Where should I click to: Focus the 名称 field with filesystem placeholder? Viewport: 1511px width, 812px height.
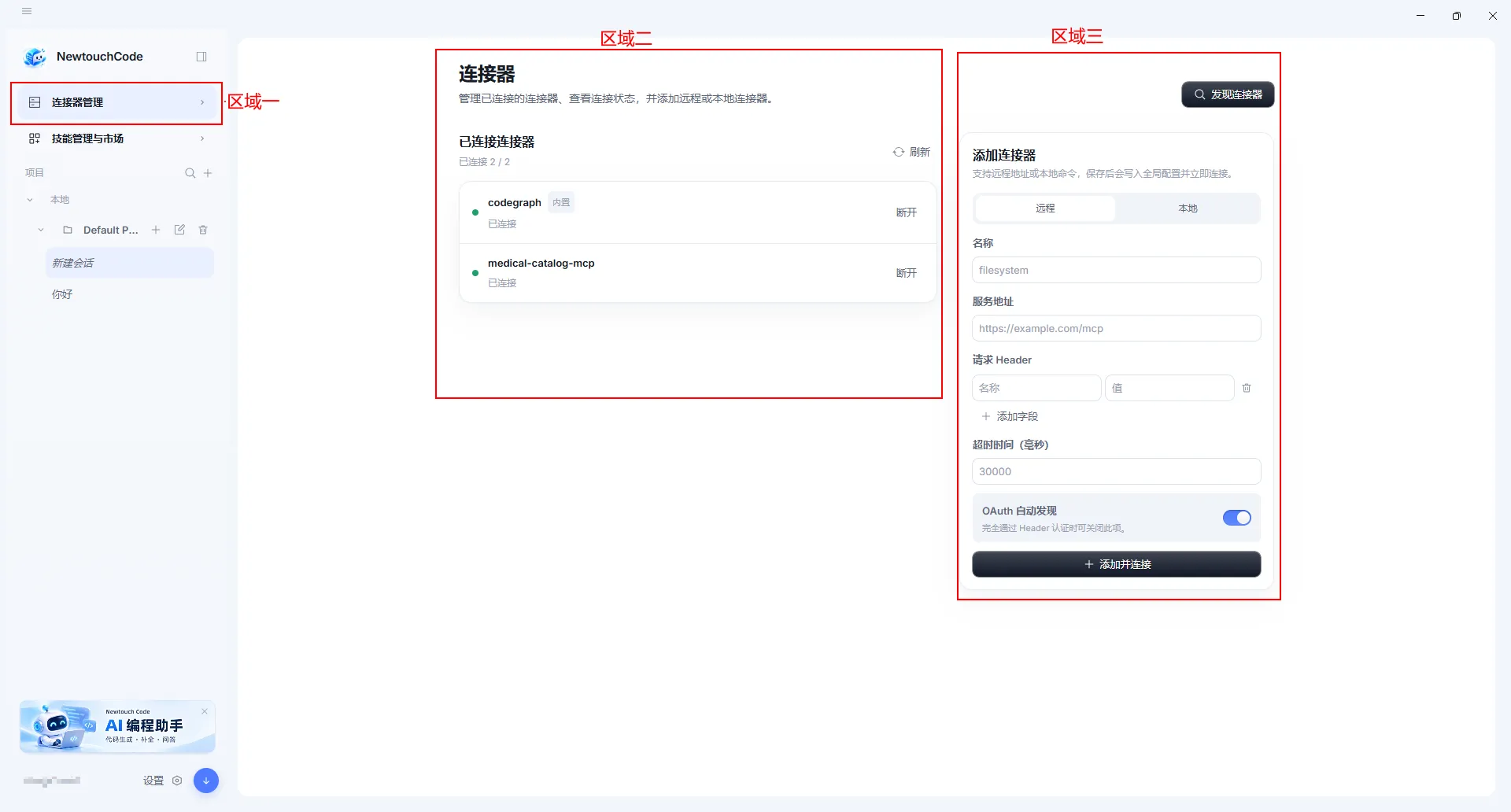(x=1116, y=270)
